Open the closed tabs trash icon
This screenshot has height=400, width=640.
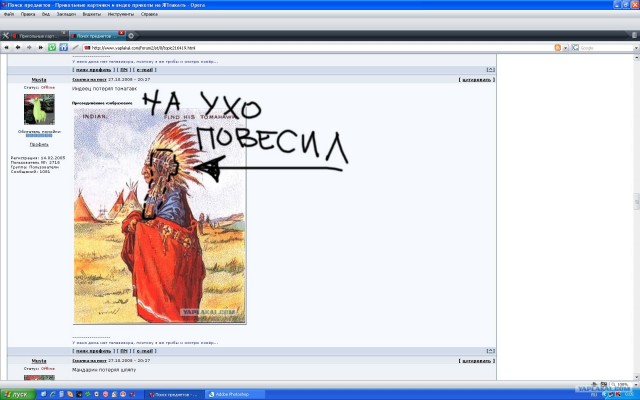(635, 36)
